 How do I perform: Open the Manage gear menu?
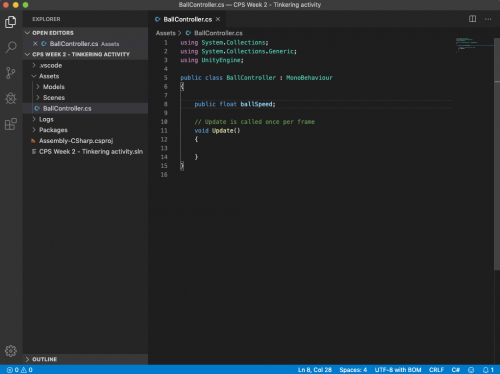11,351
